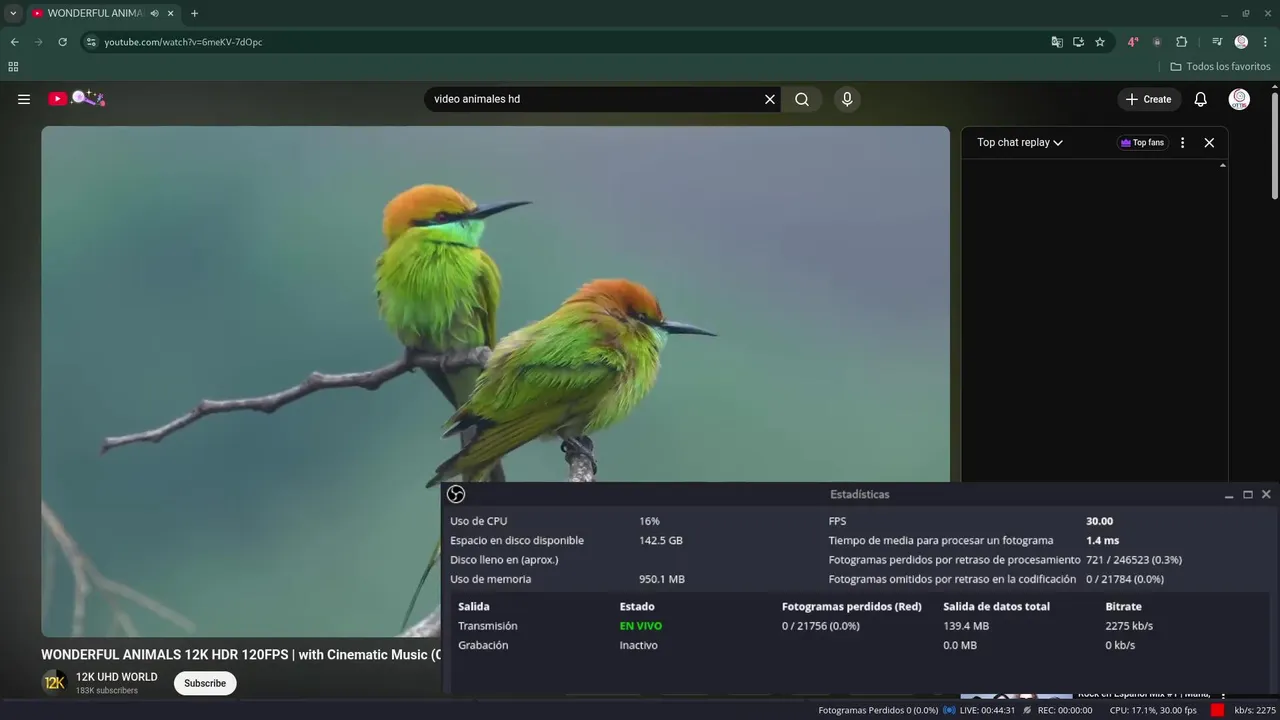Open the media control playlist icon
The height and width of the screenshot is (720, 1280).
pos(1217,42)
